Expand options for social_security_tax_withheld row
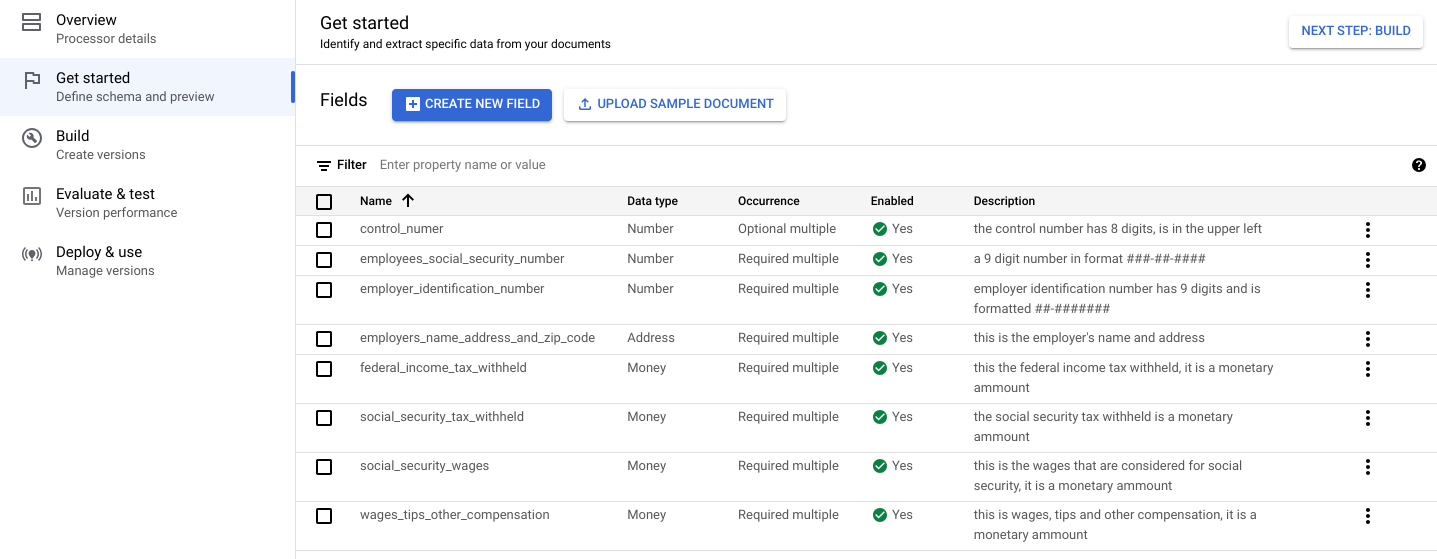The height and width of the screenshot is (559, 1437). pos(1367,418)
